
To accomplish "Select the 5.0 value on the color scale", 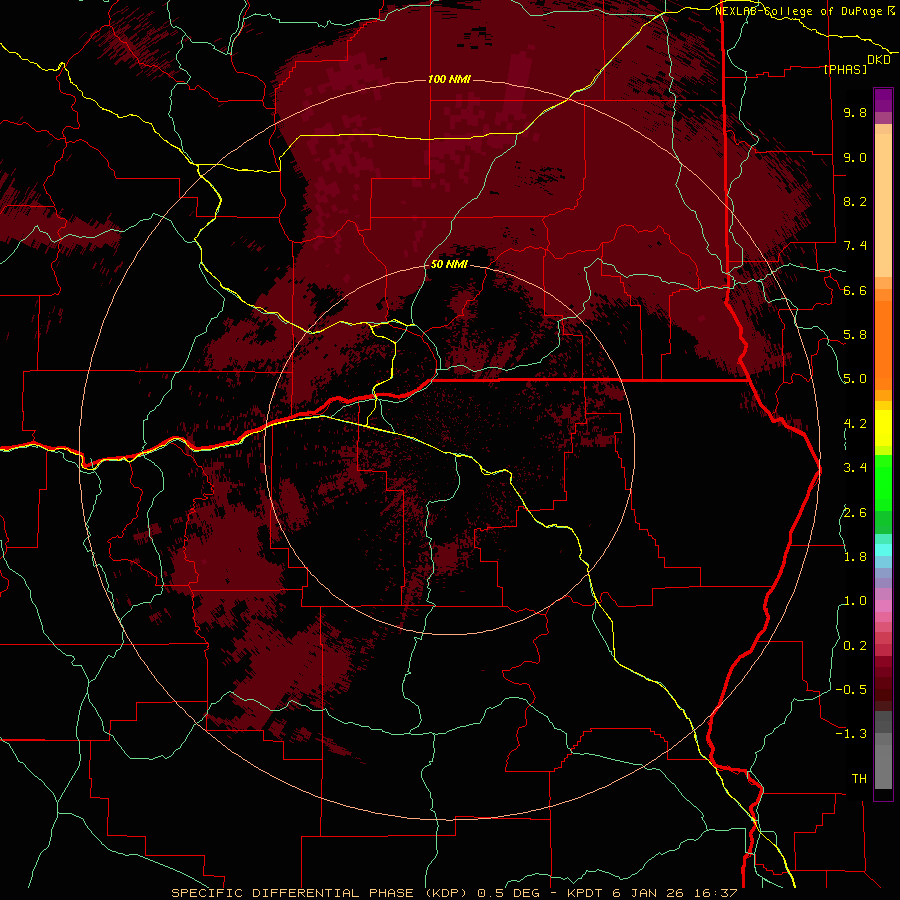I will point(855,379).
